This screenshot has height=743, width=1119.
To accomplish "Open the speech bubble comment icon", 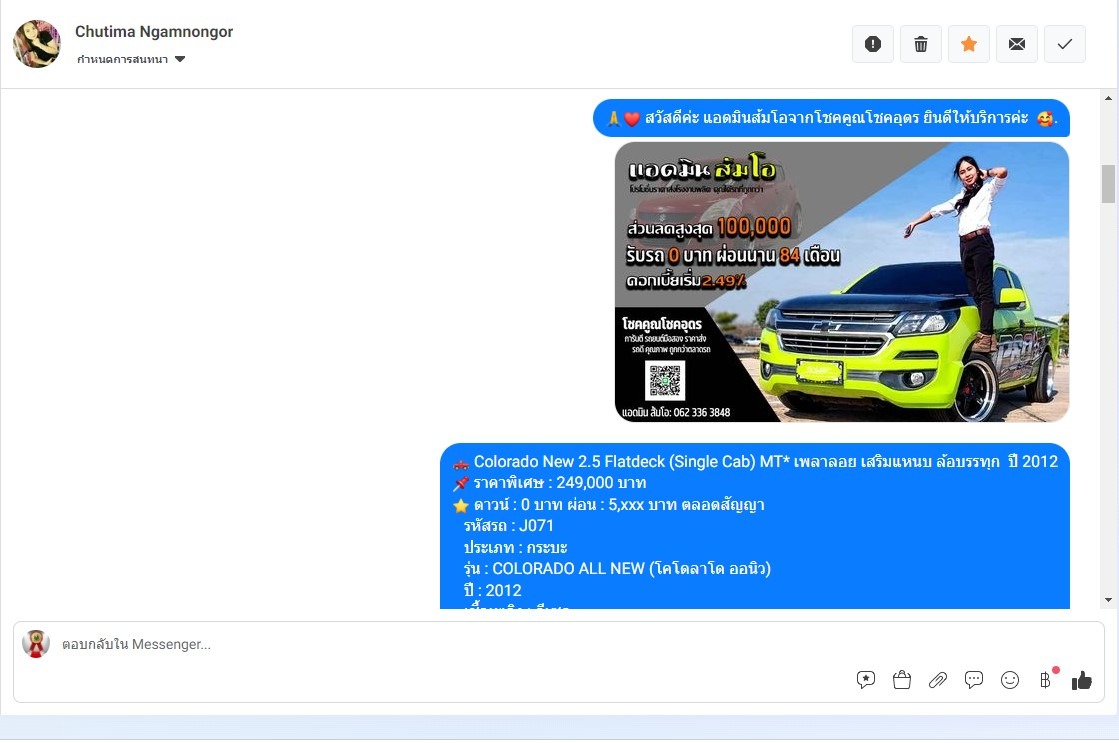I will pyautogui.click(x=973, y=679).
